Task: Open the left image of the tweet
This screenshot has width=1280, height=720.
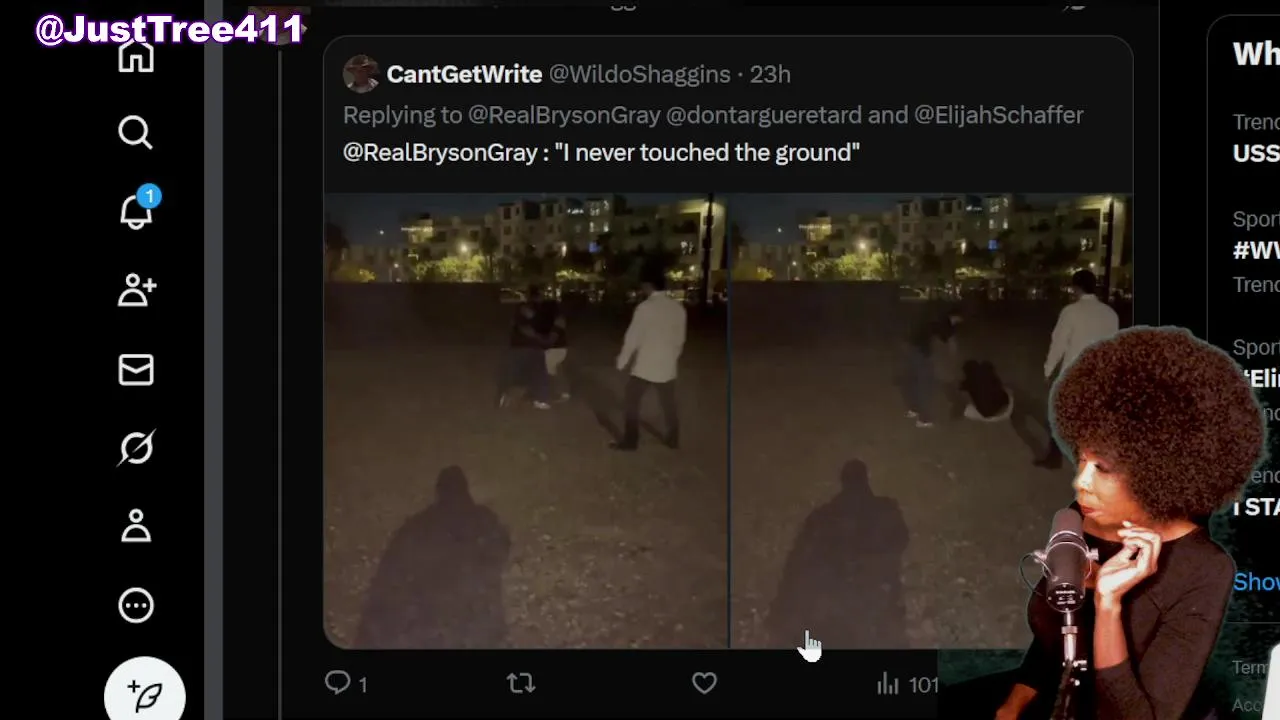Action: click(525, 421)
